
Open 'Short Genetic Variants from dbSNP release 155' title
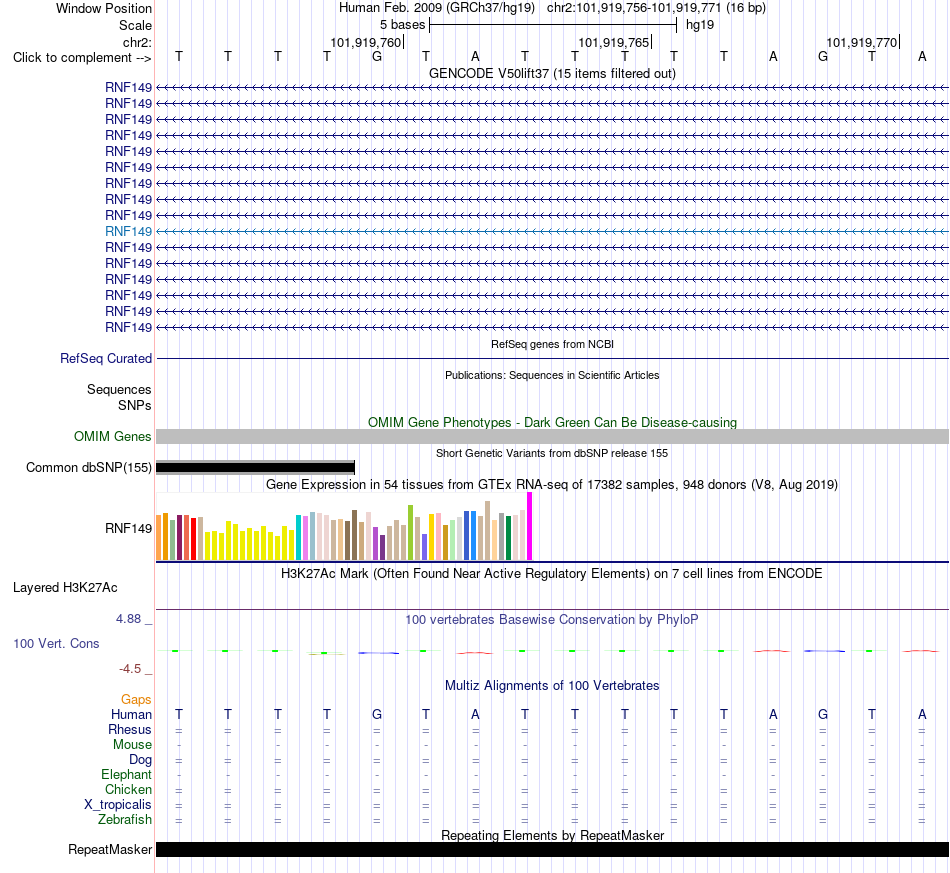coord(552,453)
